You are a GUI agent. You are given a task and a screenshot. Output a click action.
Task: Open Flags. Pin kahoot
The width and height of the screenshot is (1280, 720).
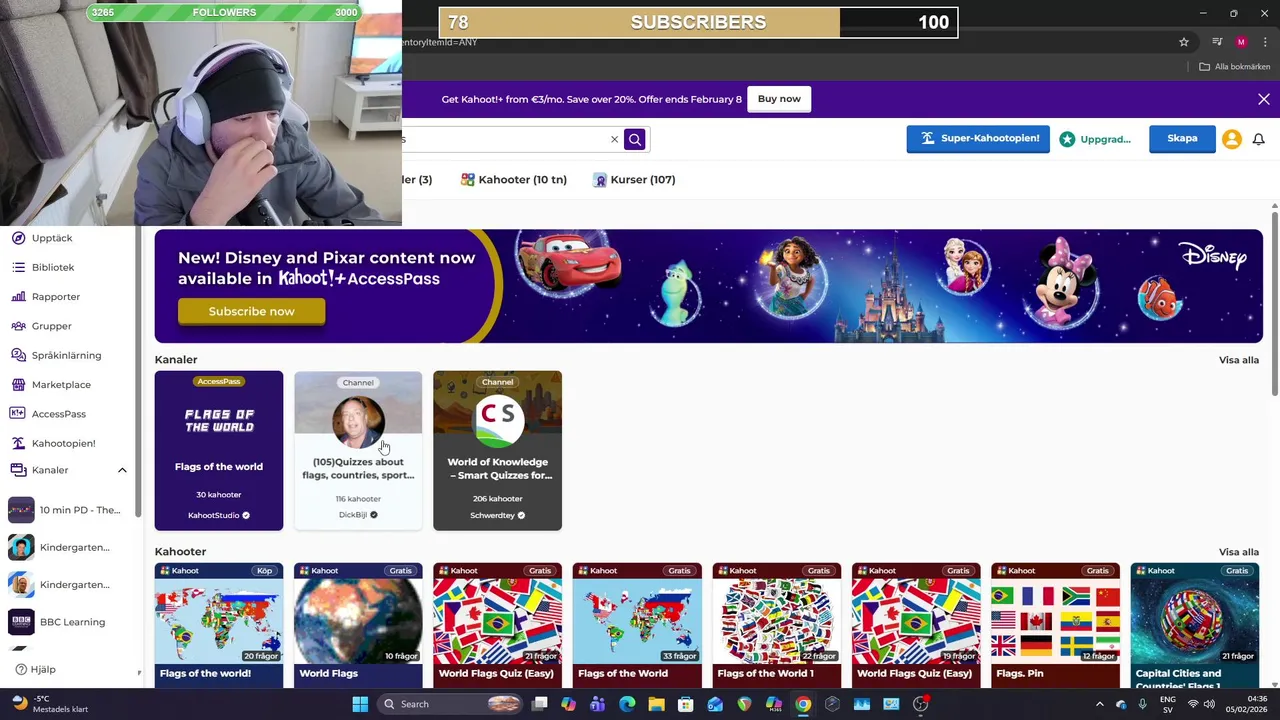point(1055,625)
